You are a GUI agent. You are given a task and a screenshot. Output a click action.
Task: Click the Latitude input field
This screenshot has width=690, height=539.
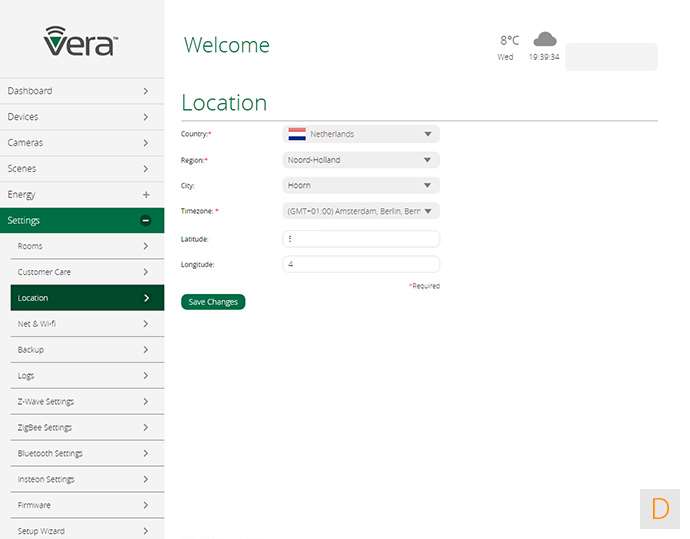(x=361, y=239)
